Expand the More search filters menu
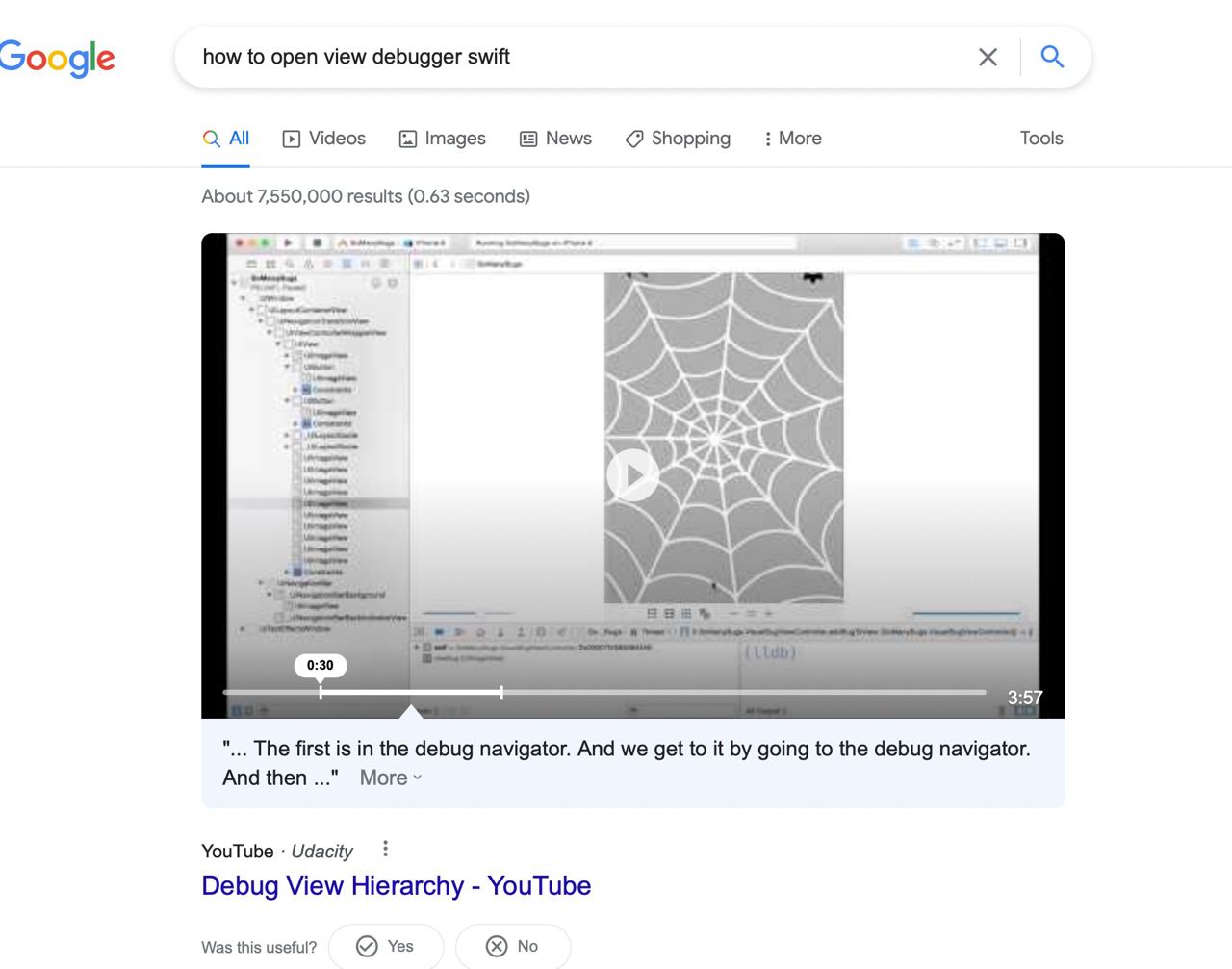This screenshot has height=969, width=1232. [792, 139]
